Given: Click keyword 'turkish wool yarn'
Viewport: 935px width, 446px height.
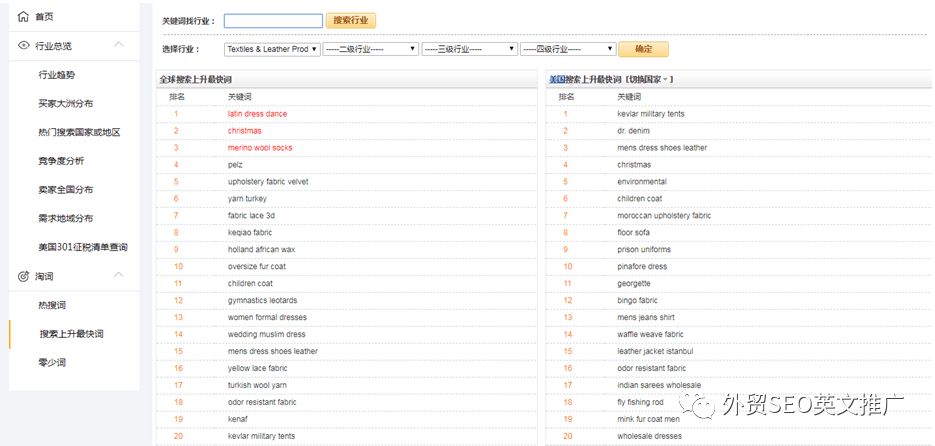Looking at the screenshot, I should 257,385.
